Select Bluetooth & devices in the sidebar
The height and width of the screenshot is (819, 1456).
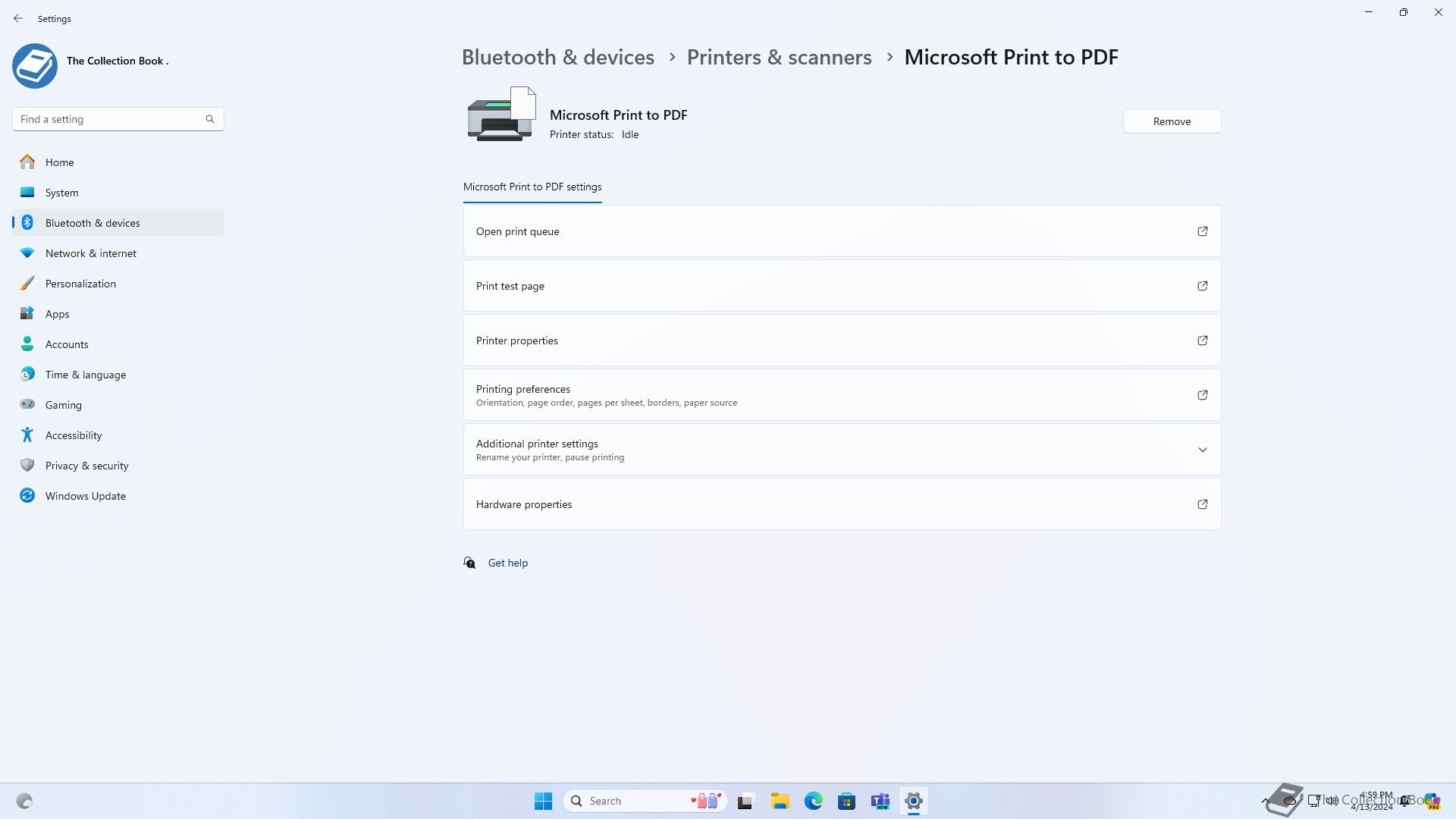[x=118, y=223]
